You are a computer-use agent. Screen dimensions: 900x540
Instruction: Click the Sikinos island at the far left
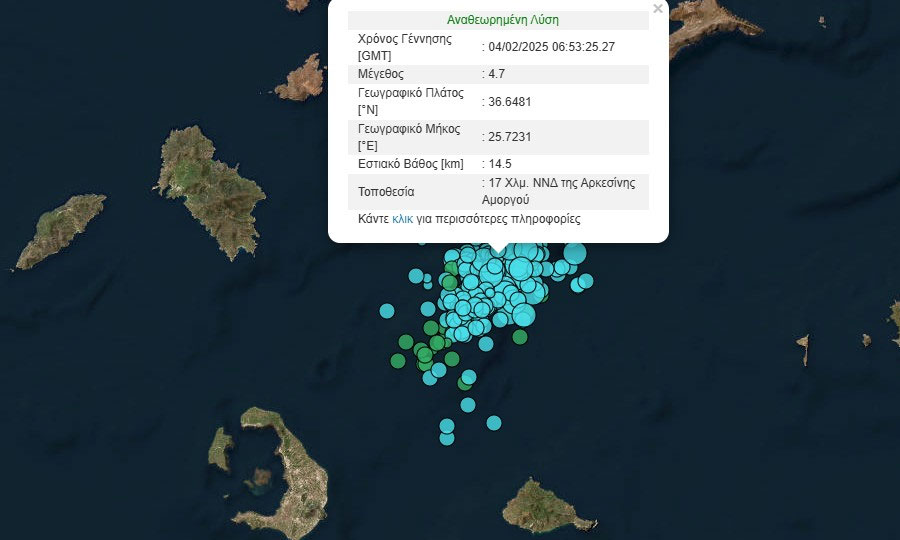point(62,232)
